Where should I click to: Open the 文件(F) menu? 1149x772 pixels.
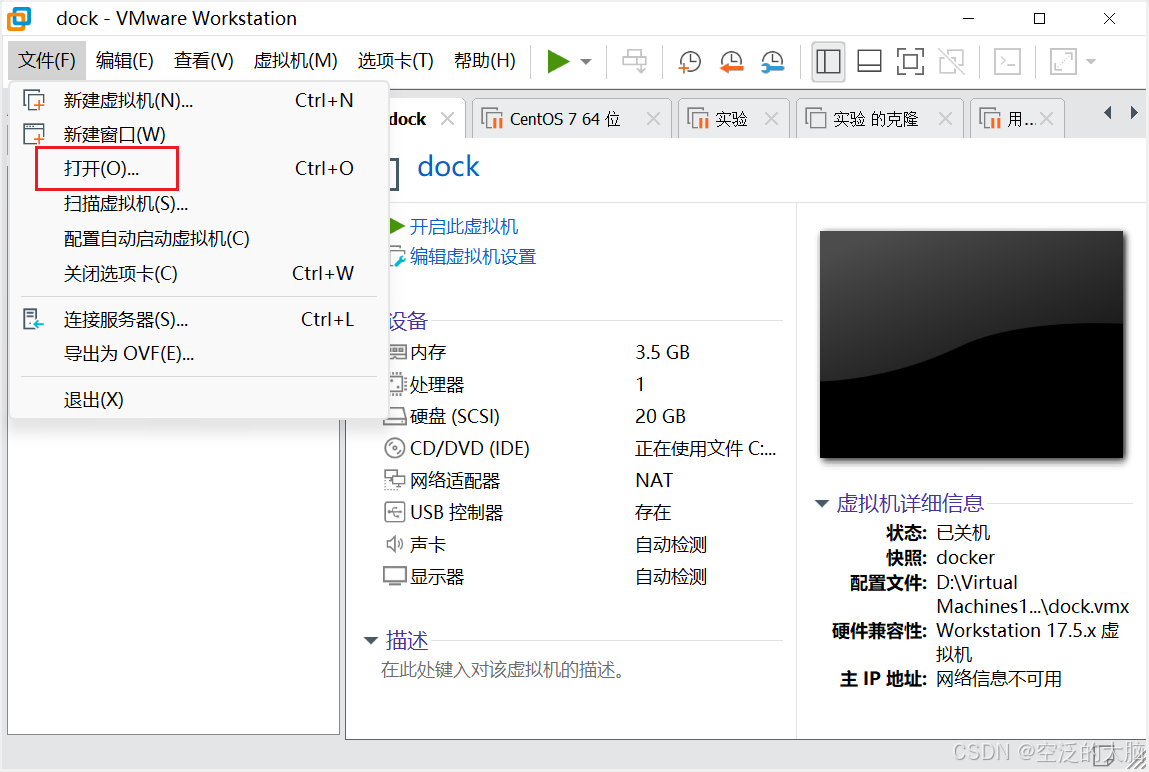[x=47, y=60]
